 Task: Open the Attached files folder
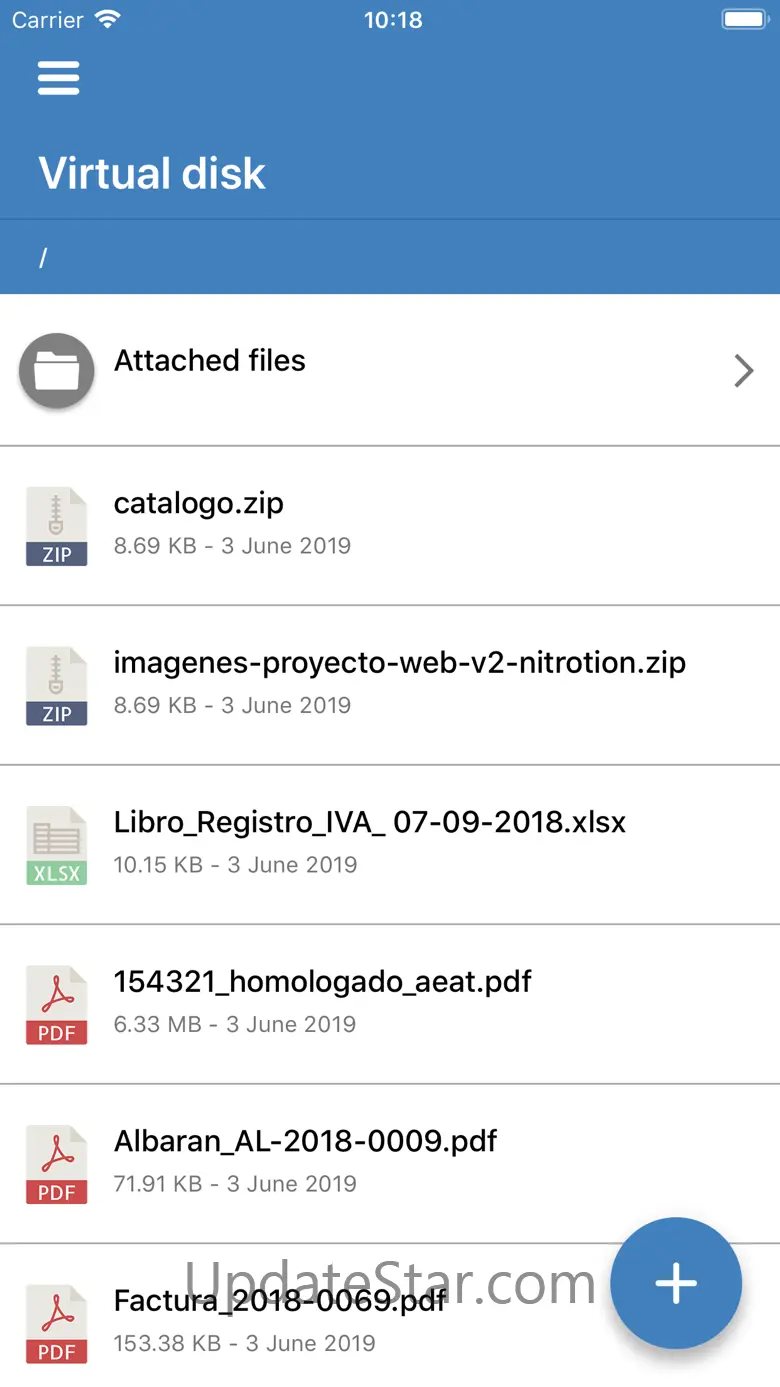tap(210, 361)
